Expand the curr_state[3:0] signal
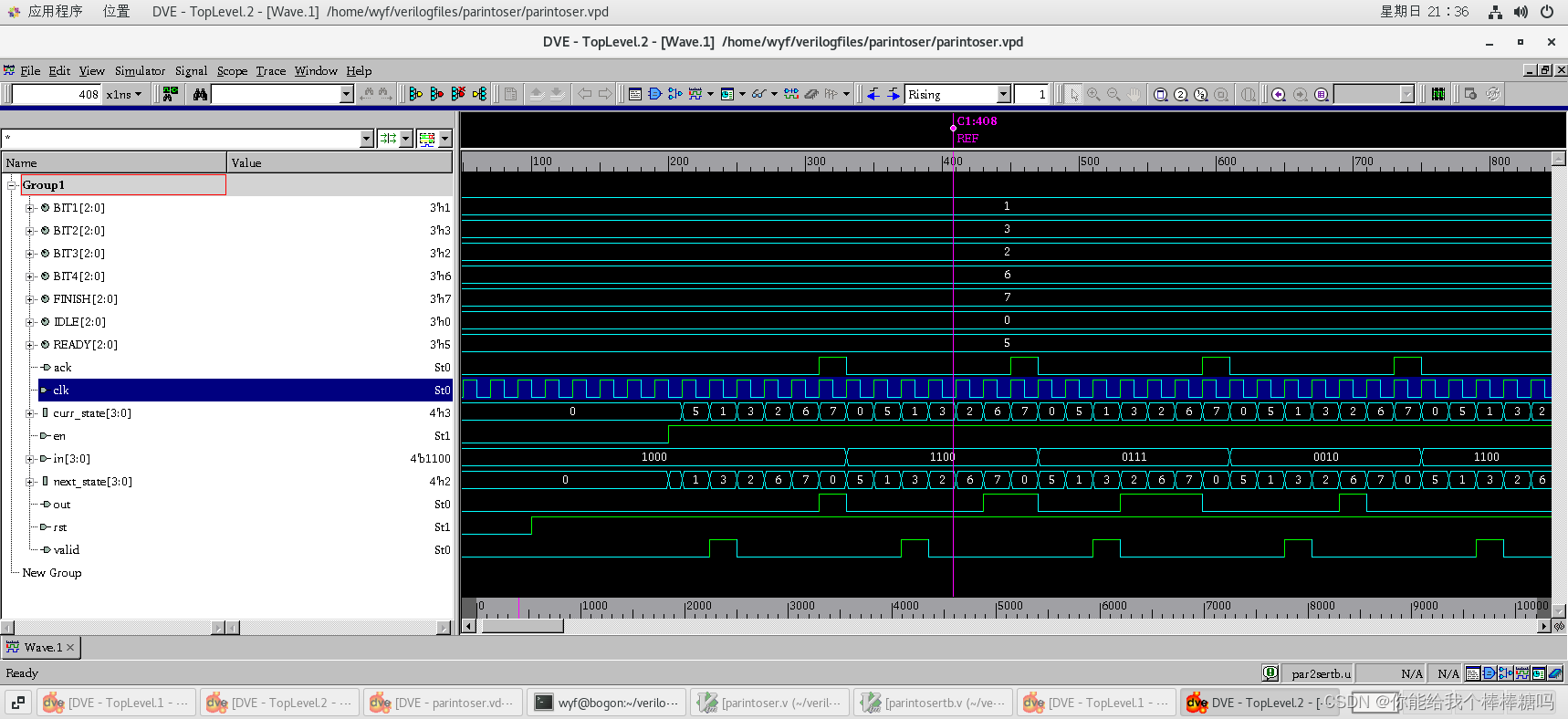The image size is (1568, 719). click(x=30, y=413)
